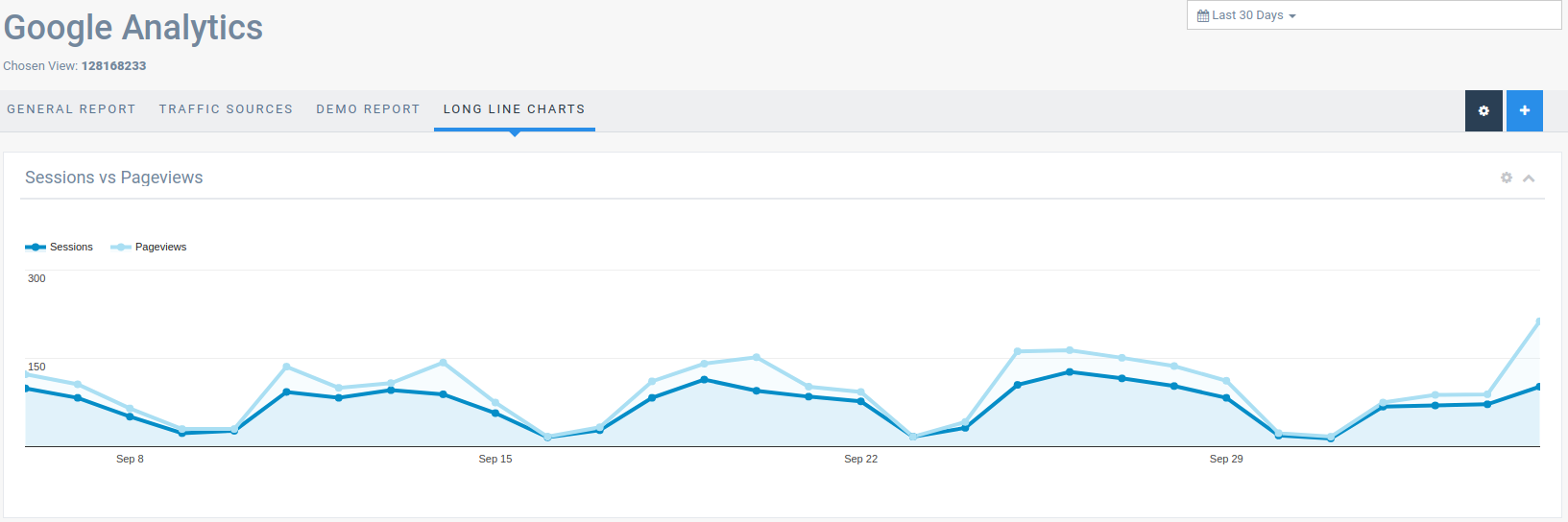Click the Sep 15 axis label
The width and height of the screenshot is (1568, 522).
click(495, 459)
